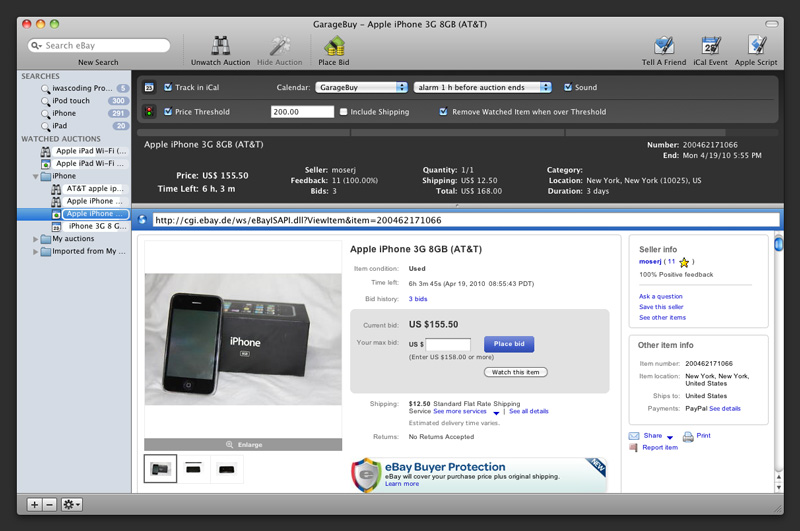Click in the Search eBay field
Image resolution: width=800 pixels, height=531 pixels.
(99, 45)
